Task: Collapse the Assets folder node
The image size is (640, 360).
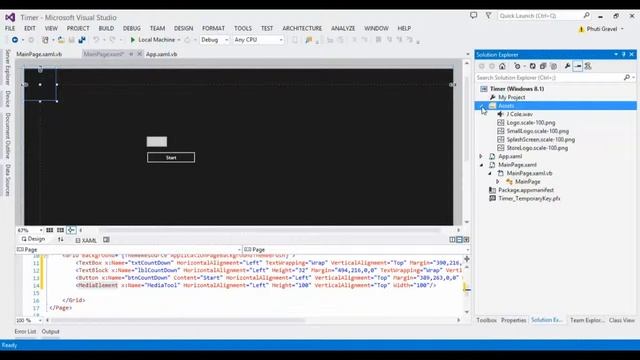Action: 482,106
